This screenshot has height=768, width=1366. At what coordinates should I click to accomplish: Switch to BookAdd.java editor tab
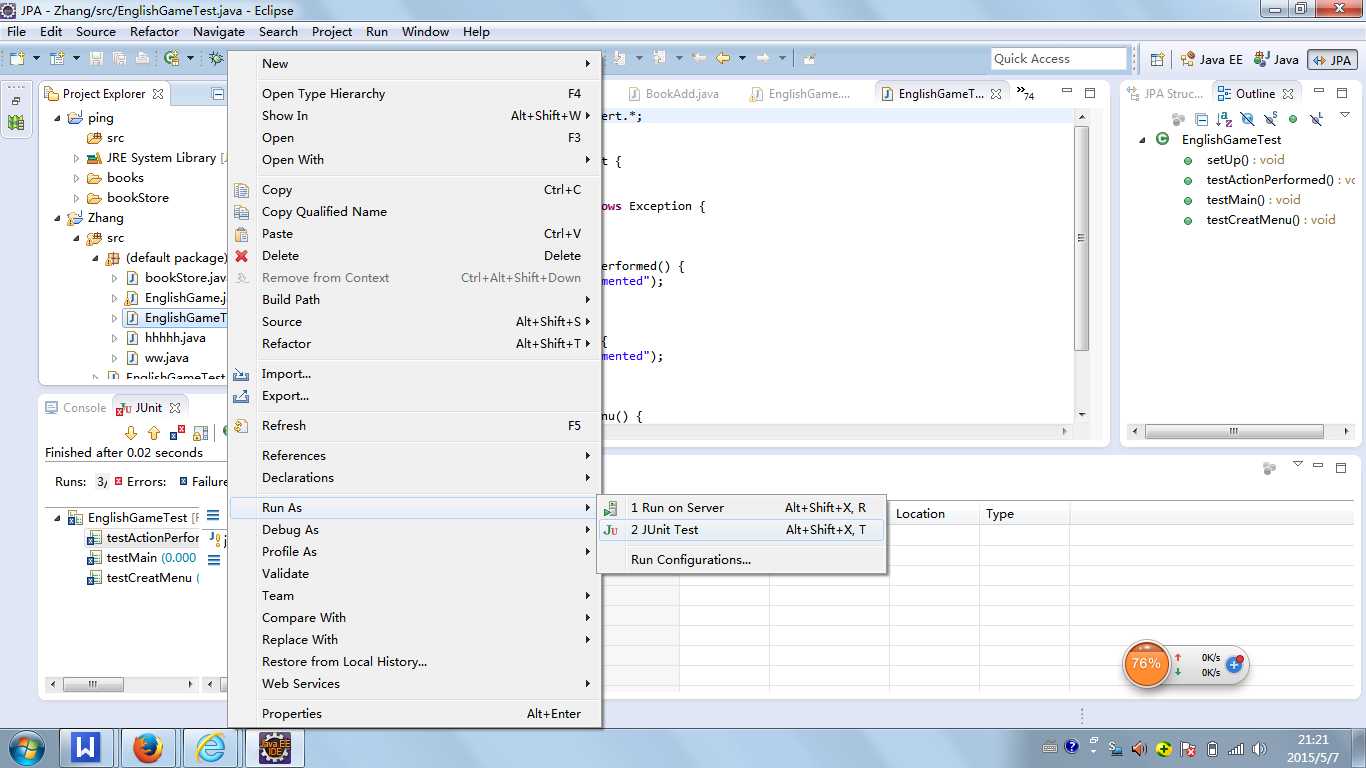coord(673,94)
